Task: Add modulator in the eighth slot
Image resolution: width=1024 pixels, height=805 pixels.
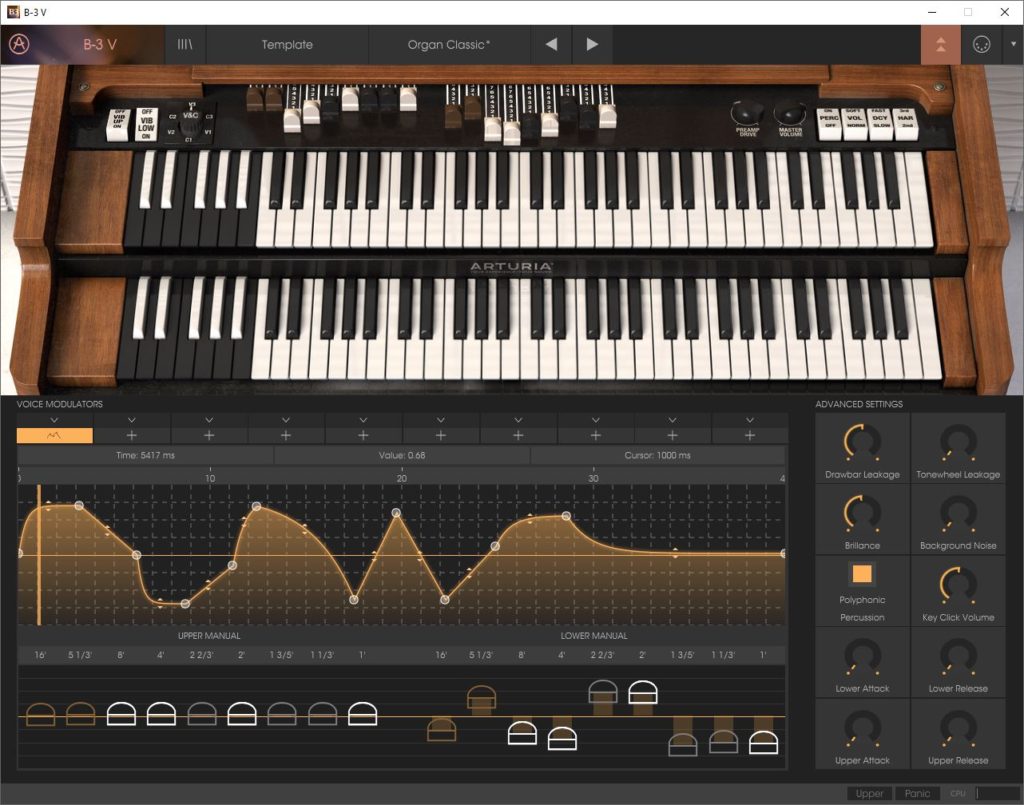Action: click(x=595, y=435)
